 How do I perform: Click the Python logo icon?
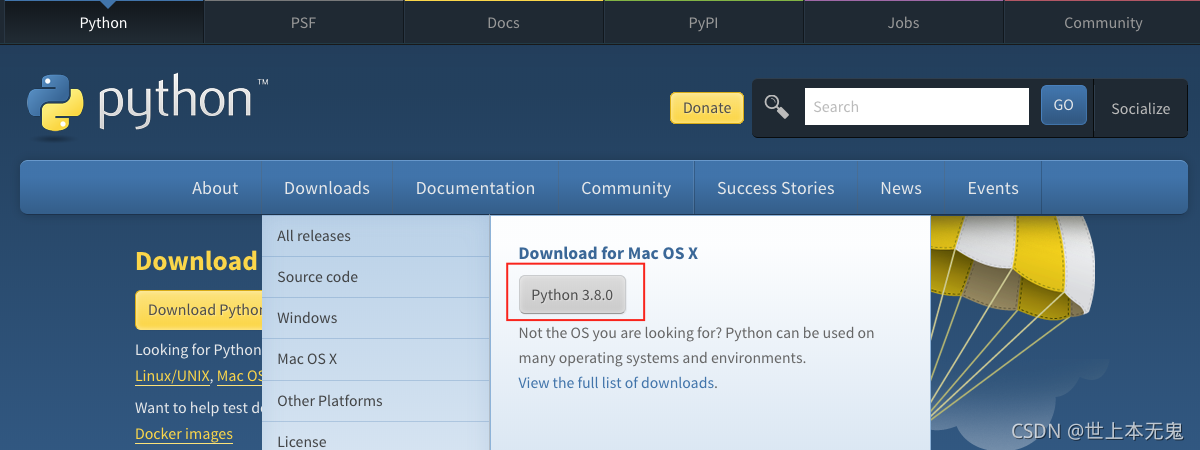(x=56, y=103)
